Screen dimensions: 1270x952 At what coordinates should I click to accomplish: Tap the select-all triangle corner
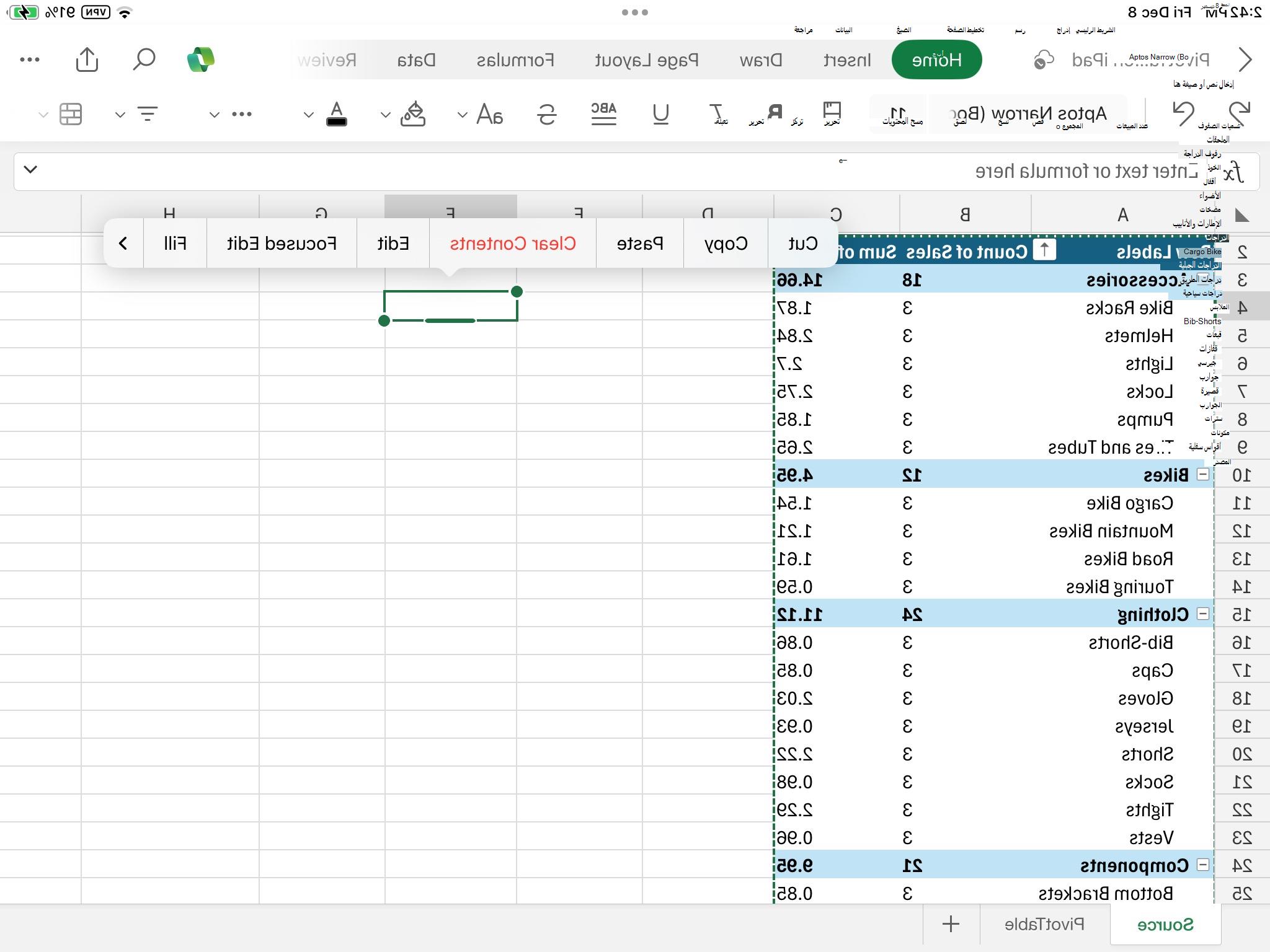(1242, 215)
